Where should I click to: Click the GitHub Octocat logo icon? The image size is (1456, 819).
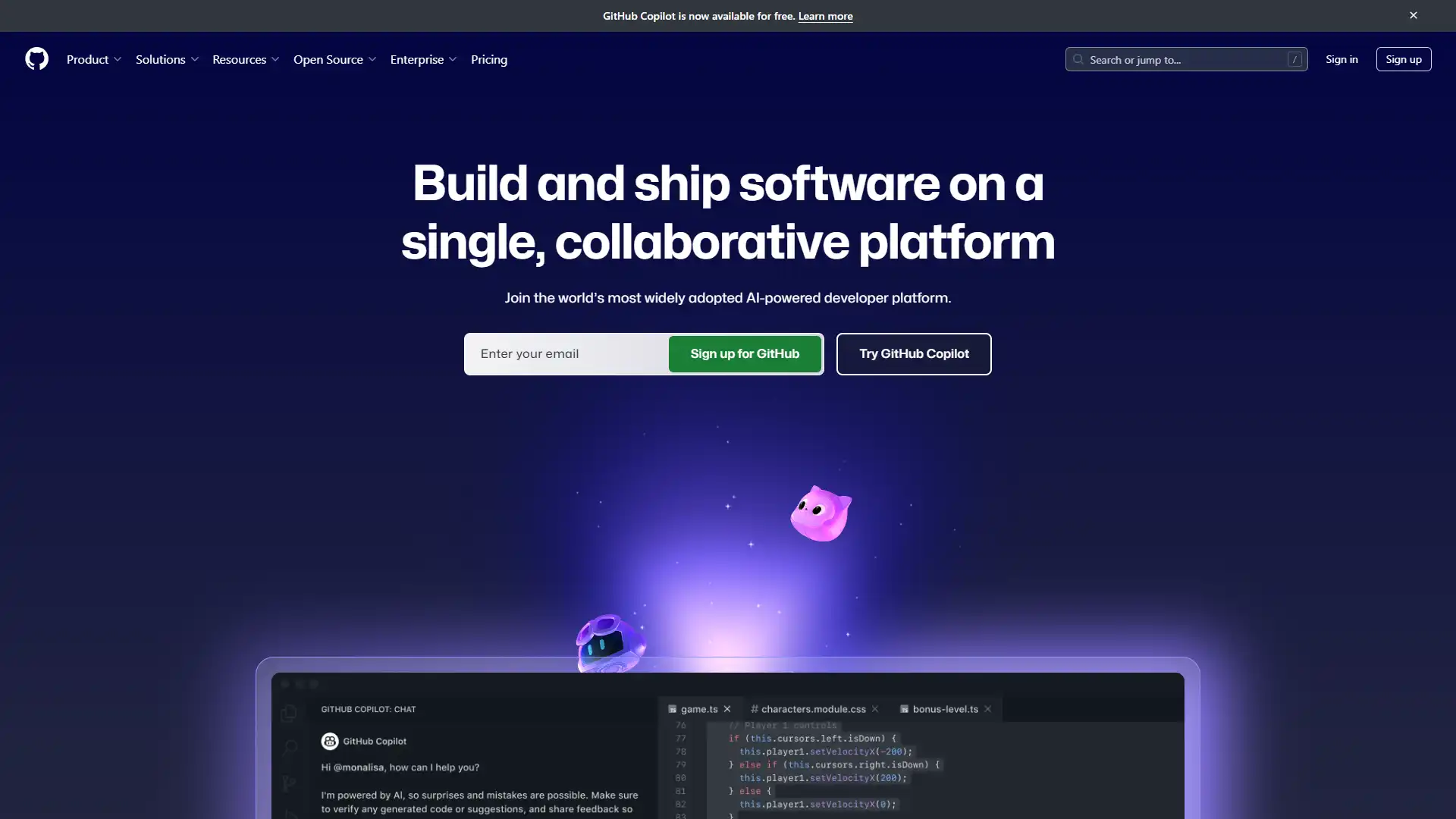click(x=36, y=59)
